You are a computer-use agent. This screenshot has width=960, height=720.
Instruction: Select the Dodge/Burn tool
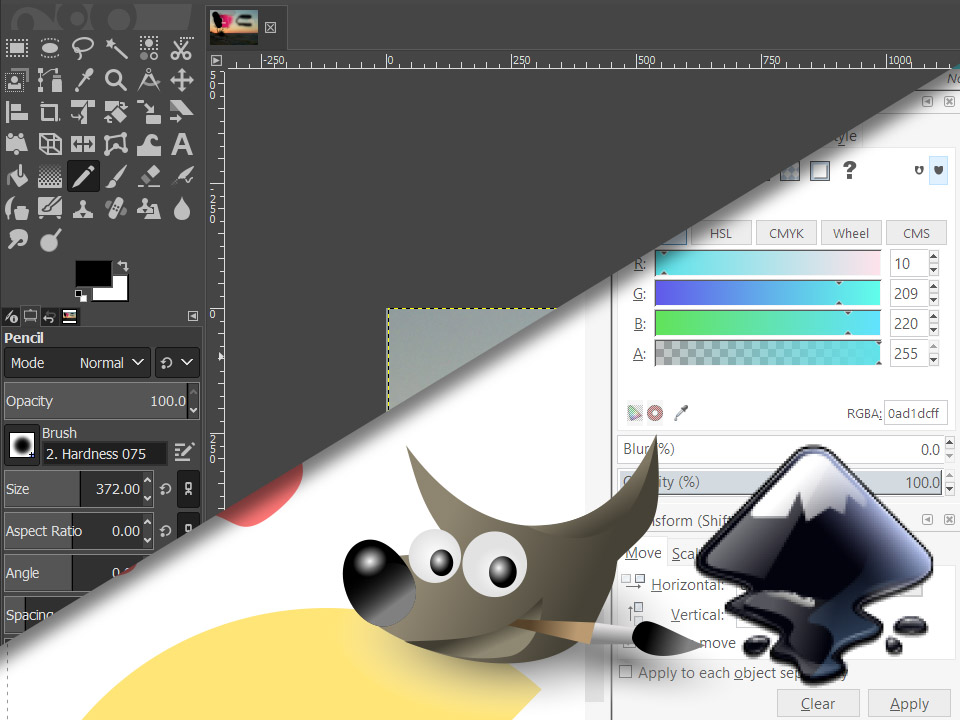click(50, 240)
